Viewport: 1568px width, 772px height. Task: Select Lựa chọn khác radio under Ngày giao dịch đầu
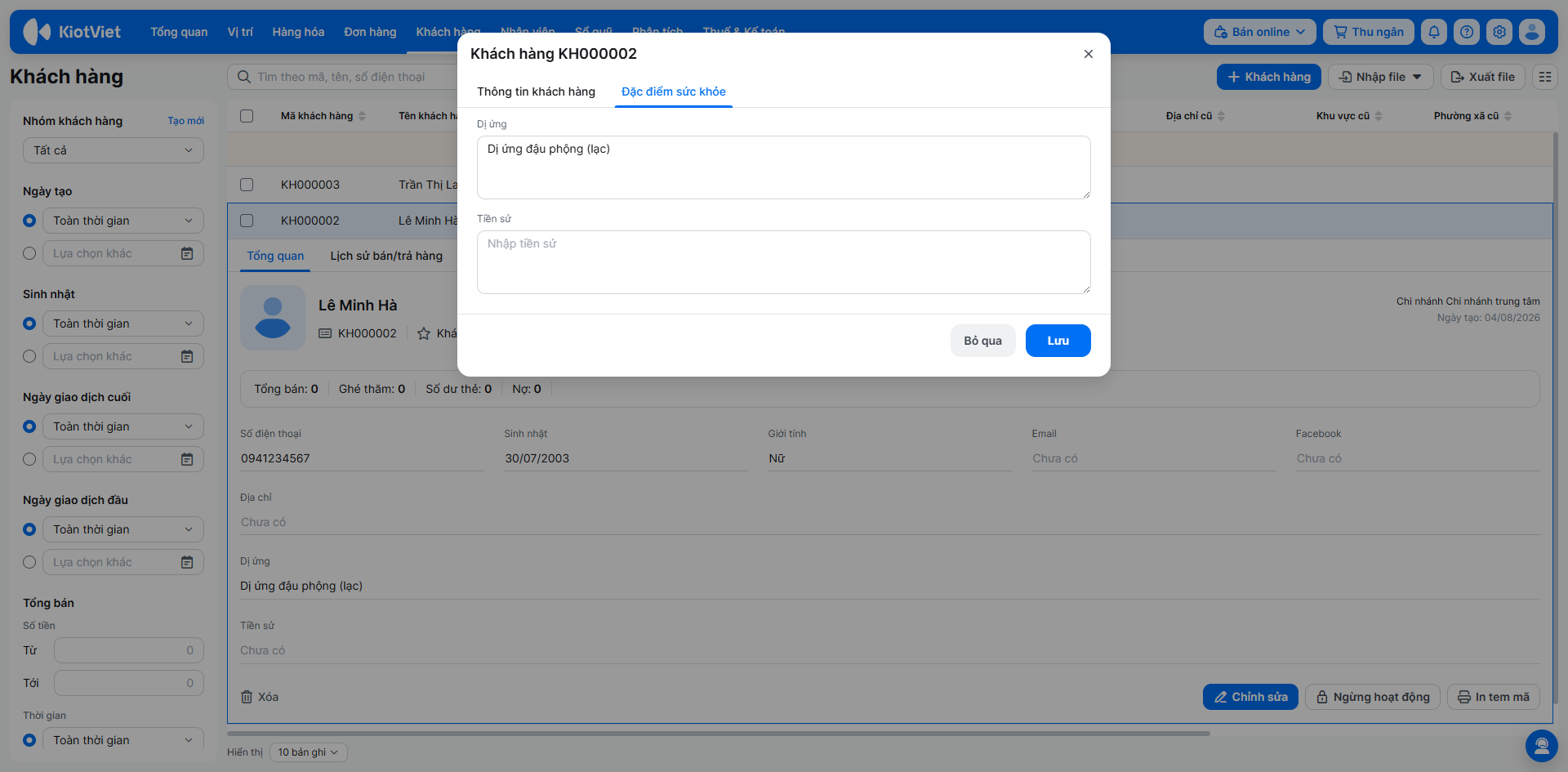tap(29, 562)
